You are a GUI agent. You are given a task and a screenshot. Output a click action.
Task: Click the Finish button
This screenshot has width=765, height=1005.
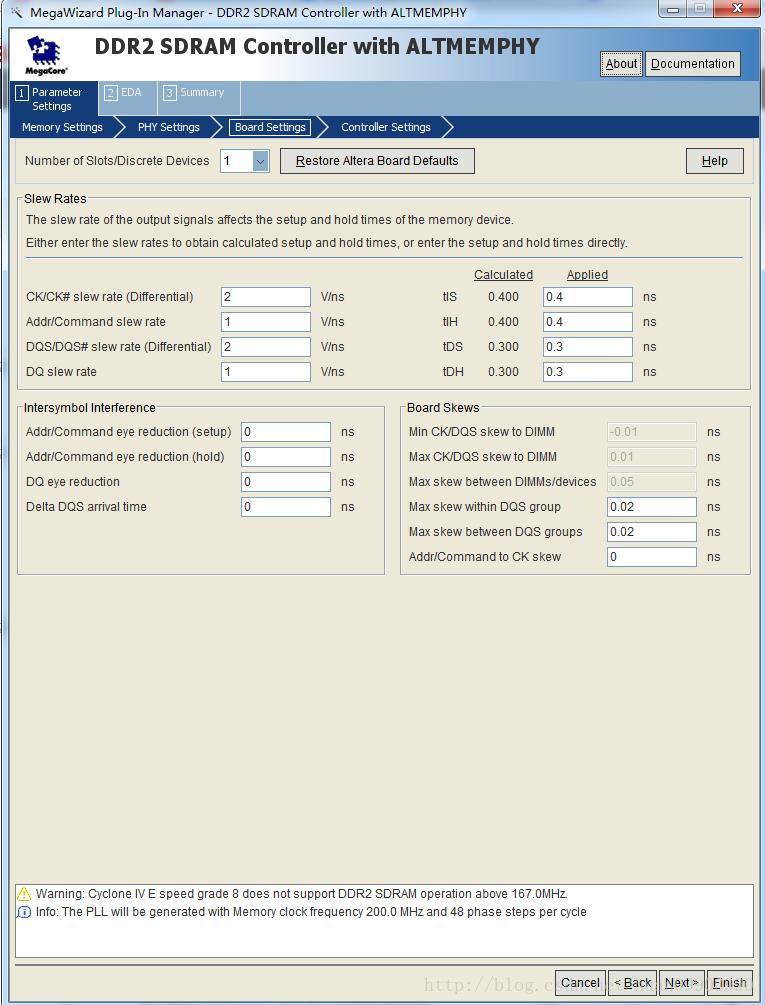point(729,983)
